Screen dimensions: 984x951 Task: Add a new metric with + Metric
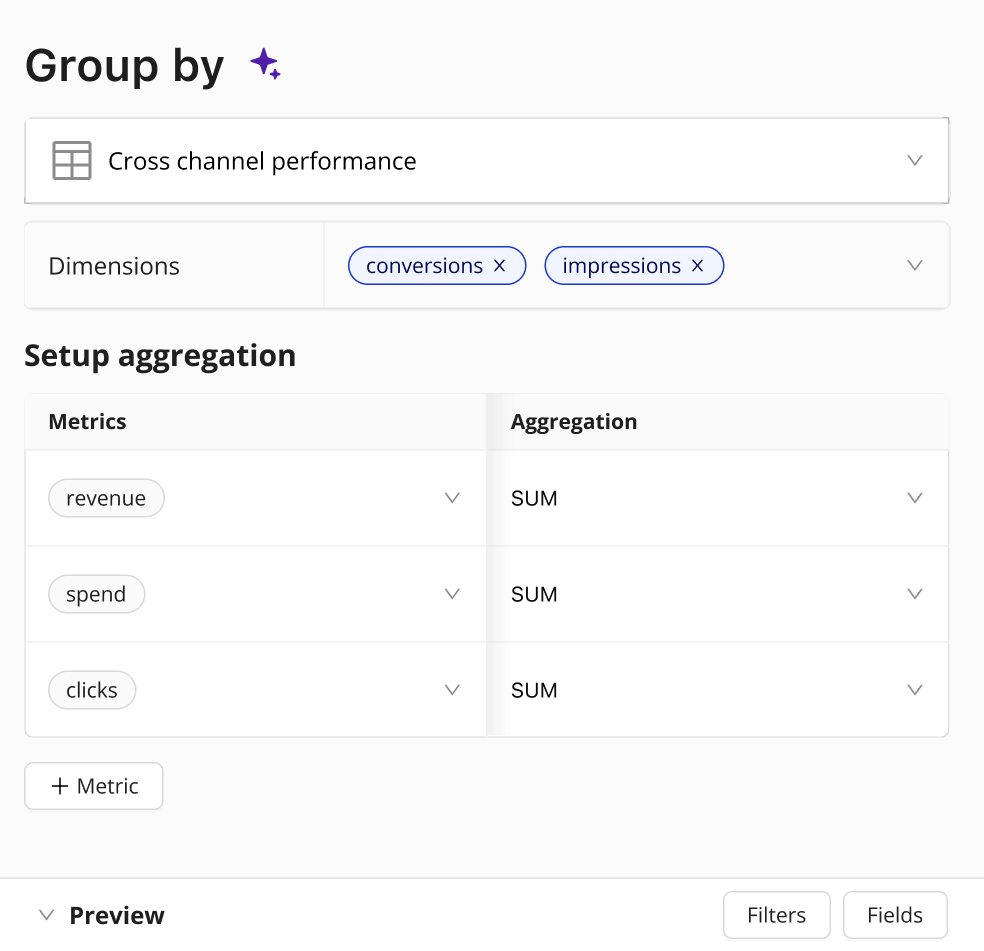click(94, 786)
